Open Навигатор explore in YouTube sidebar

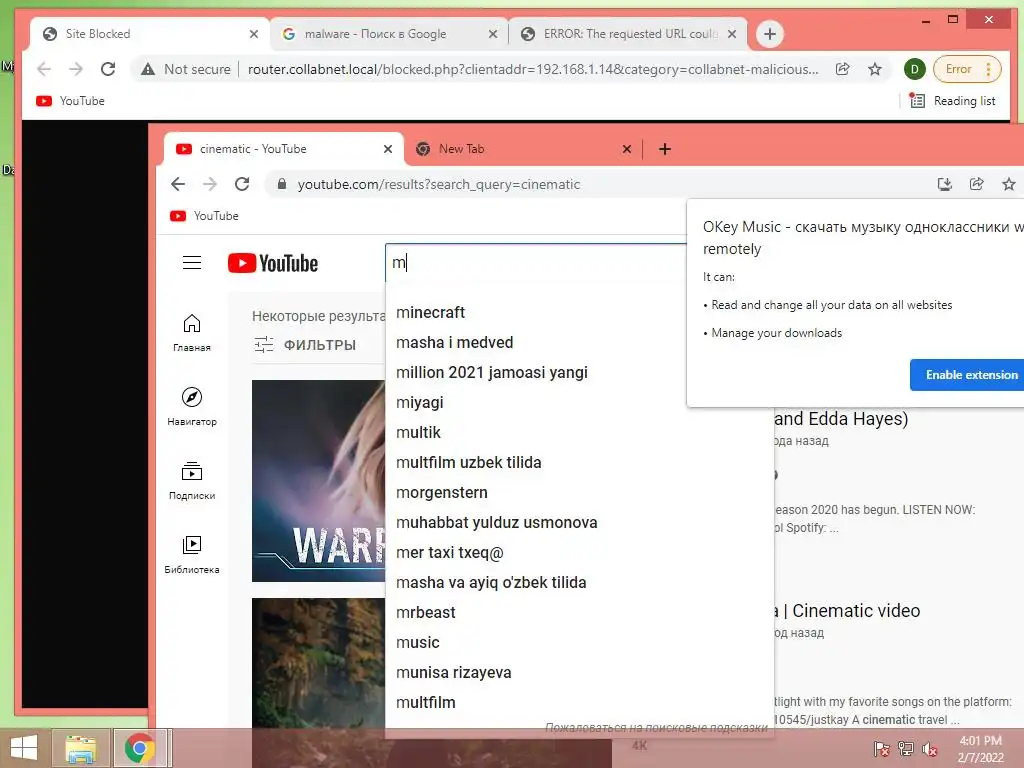pos(191,407)
